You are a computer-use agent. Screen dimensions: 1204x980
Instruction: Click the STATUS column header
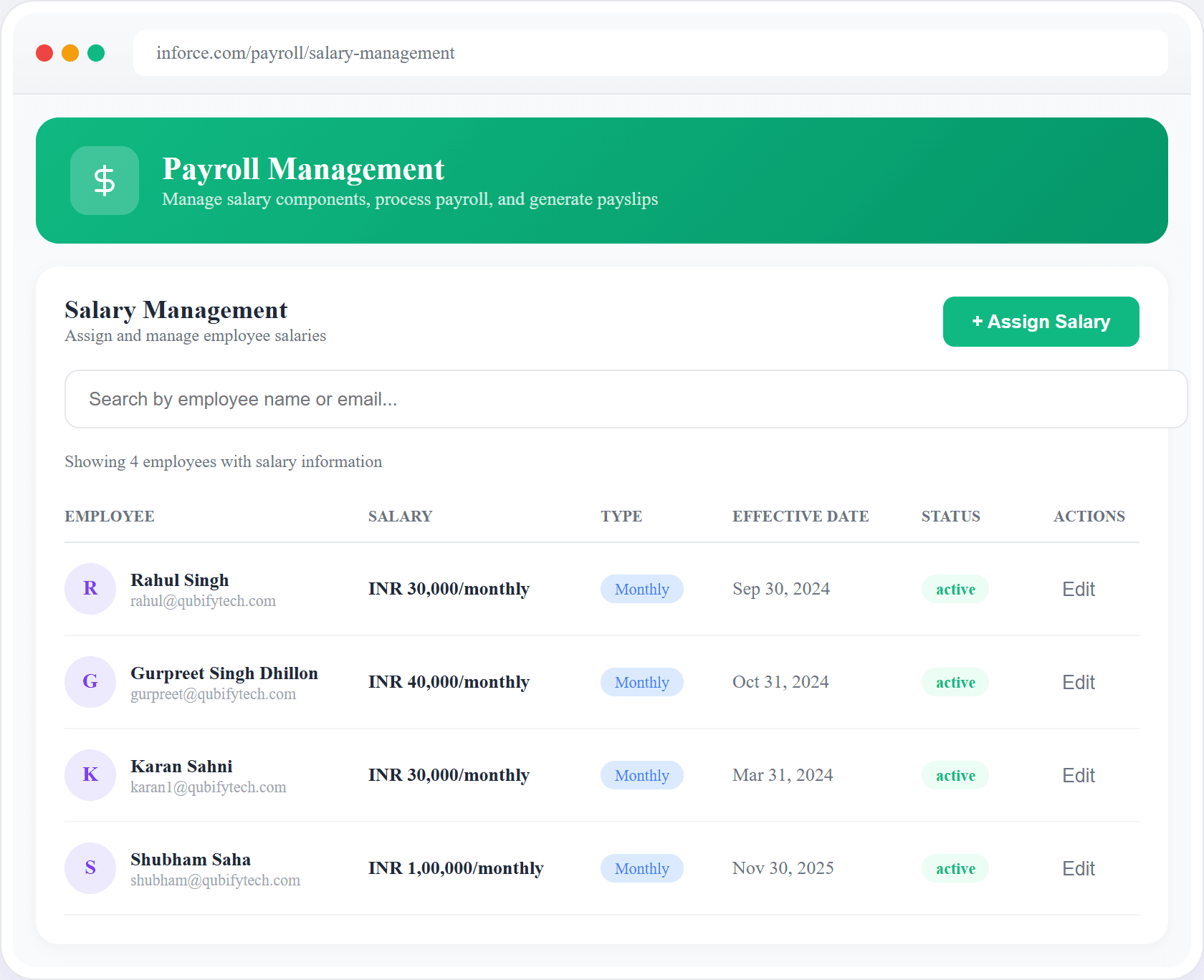[951, 516]
